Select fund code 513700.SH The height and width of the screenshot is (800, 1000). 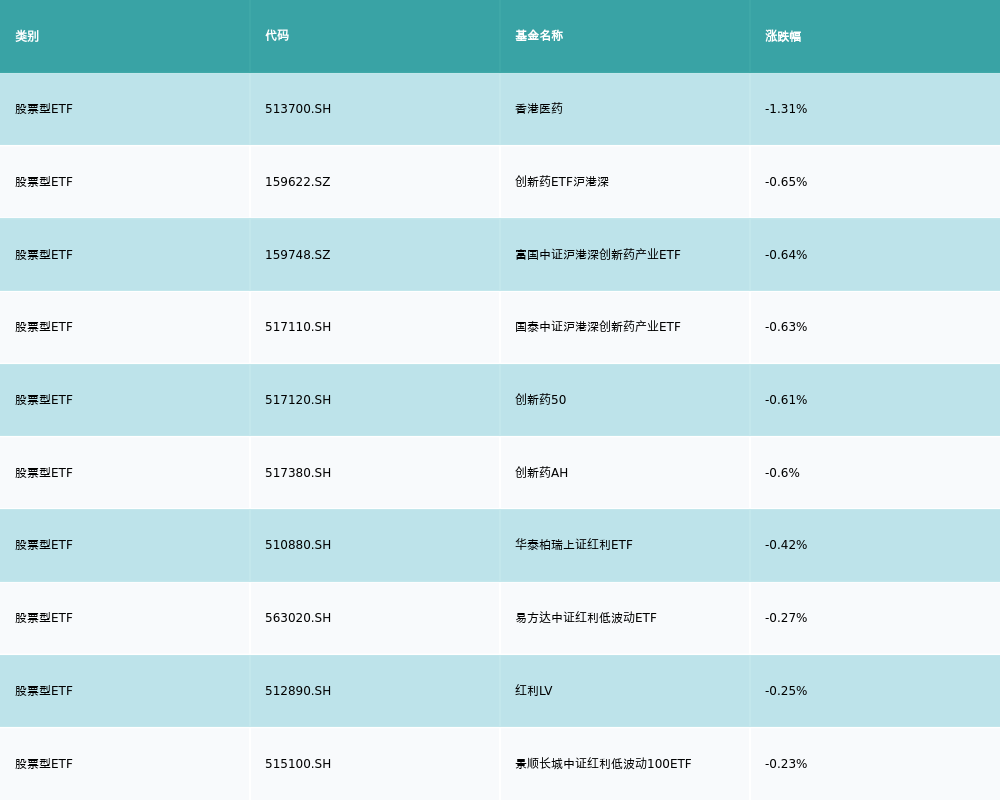(x=298, y=109)
